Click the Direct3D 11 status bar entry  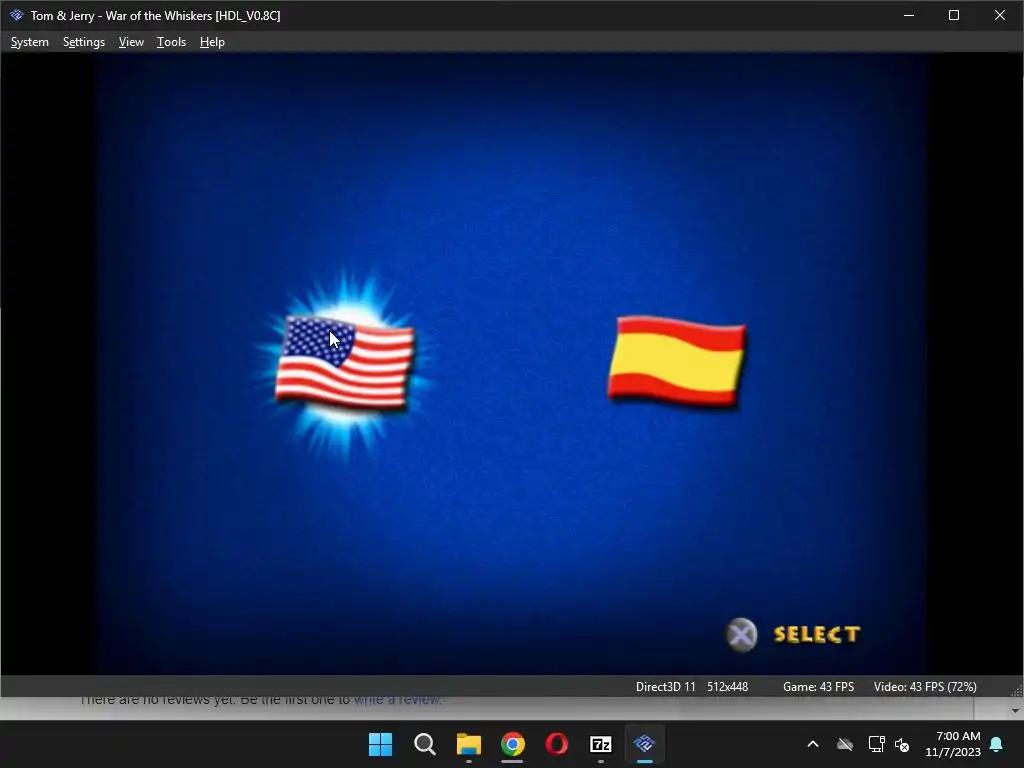click(x=665, y=687)
